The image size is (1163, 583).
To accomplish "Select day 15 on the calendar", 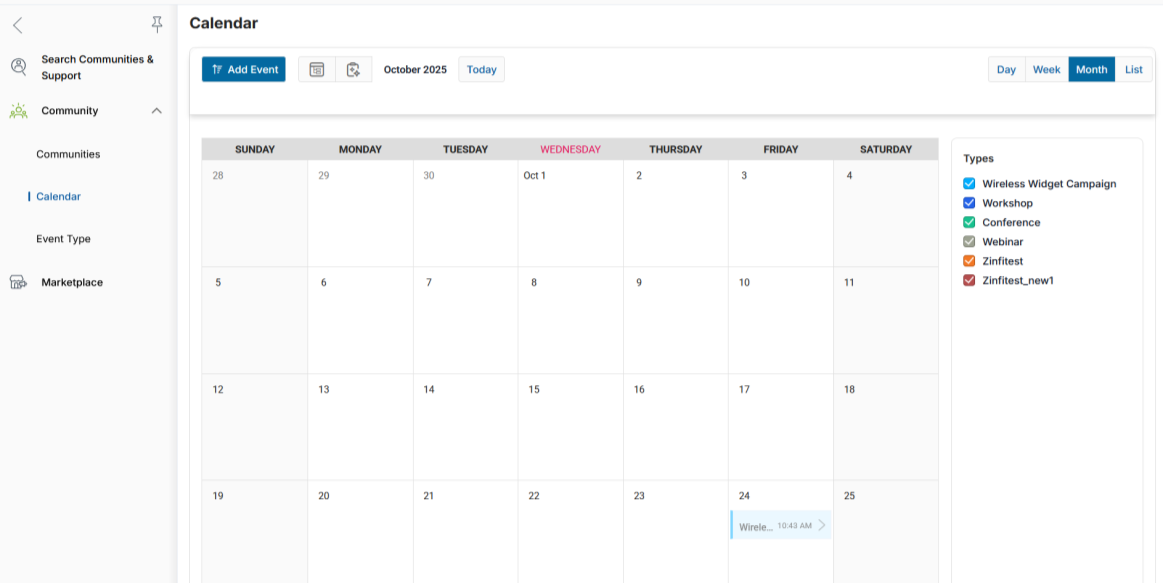I will 570,427.
